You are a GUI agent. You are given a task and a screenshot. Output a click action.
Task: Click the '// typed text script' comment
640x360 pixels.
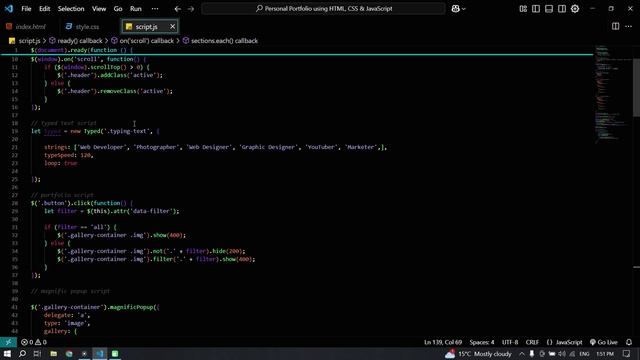[x=64, y=123]
